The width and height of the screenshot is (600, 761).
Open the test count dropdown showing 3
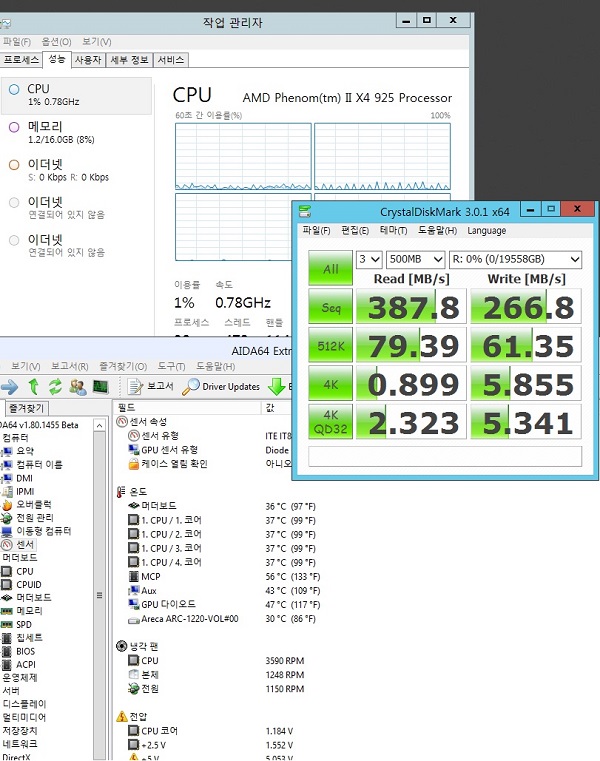point(369,259)
